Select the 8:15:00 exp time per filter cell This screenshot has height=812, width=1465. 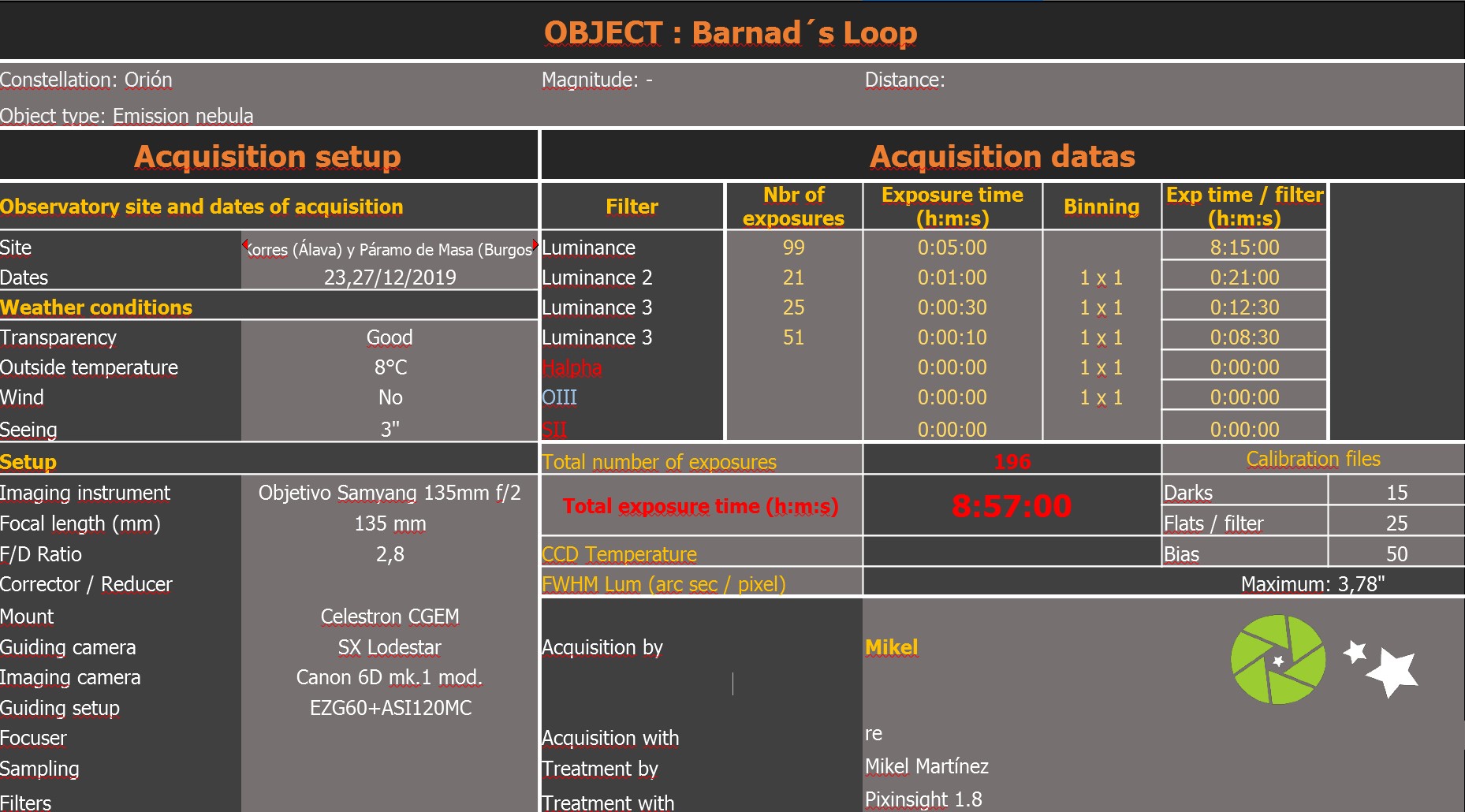[x=1244, y=248]
